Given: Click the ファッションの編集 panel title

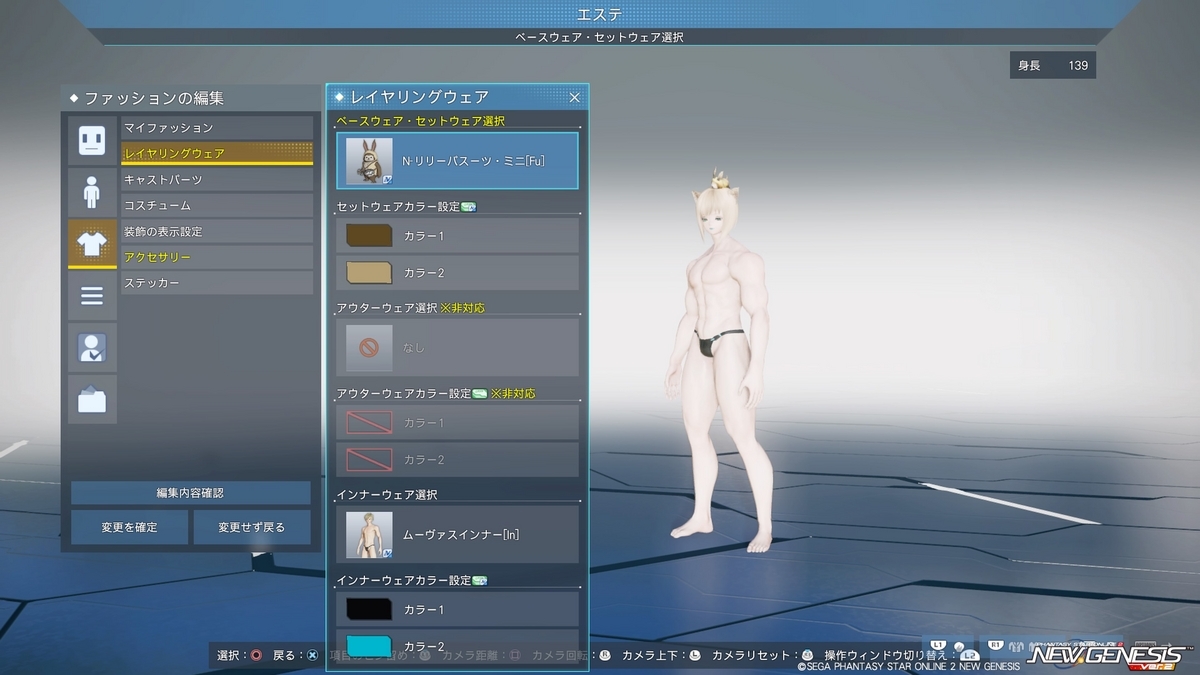Looking at the screenshot, I should [153, 98].
